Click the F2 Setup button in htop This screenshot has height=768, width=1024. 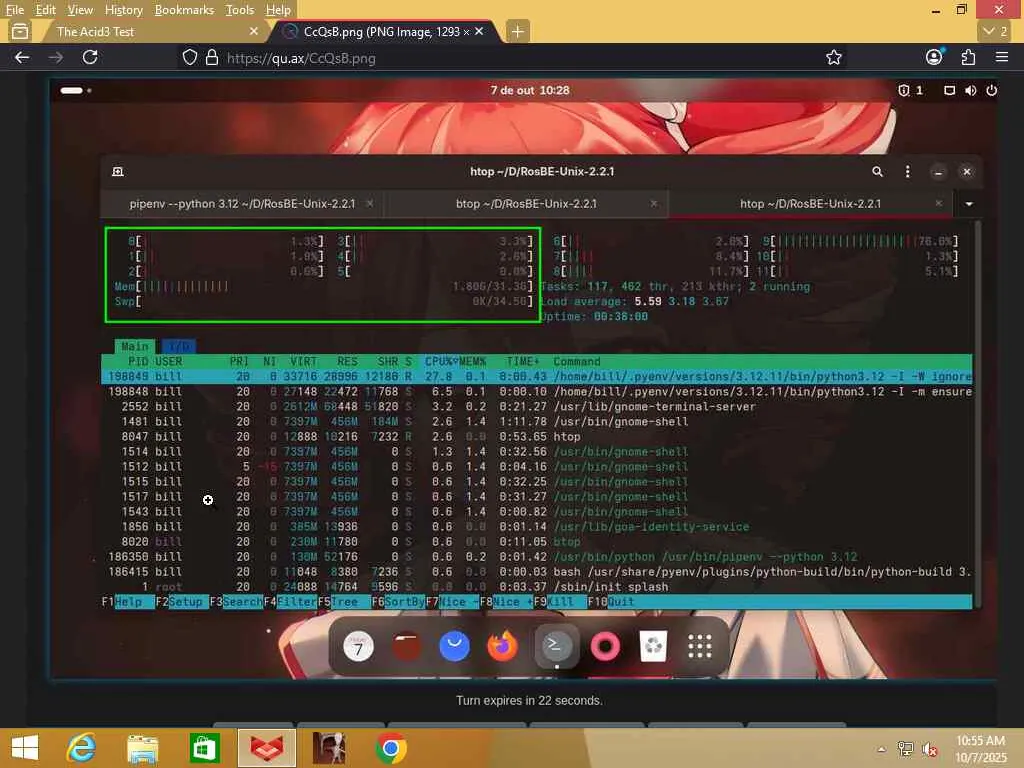[182, 601]
